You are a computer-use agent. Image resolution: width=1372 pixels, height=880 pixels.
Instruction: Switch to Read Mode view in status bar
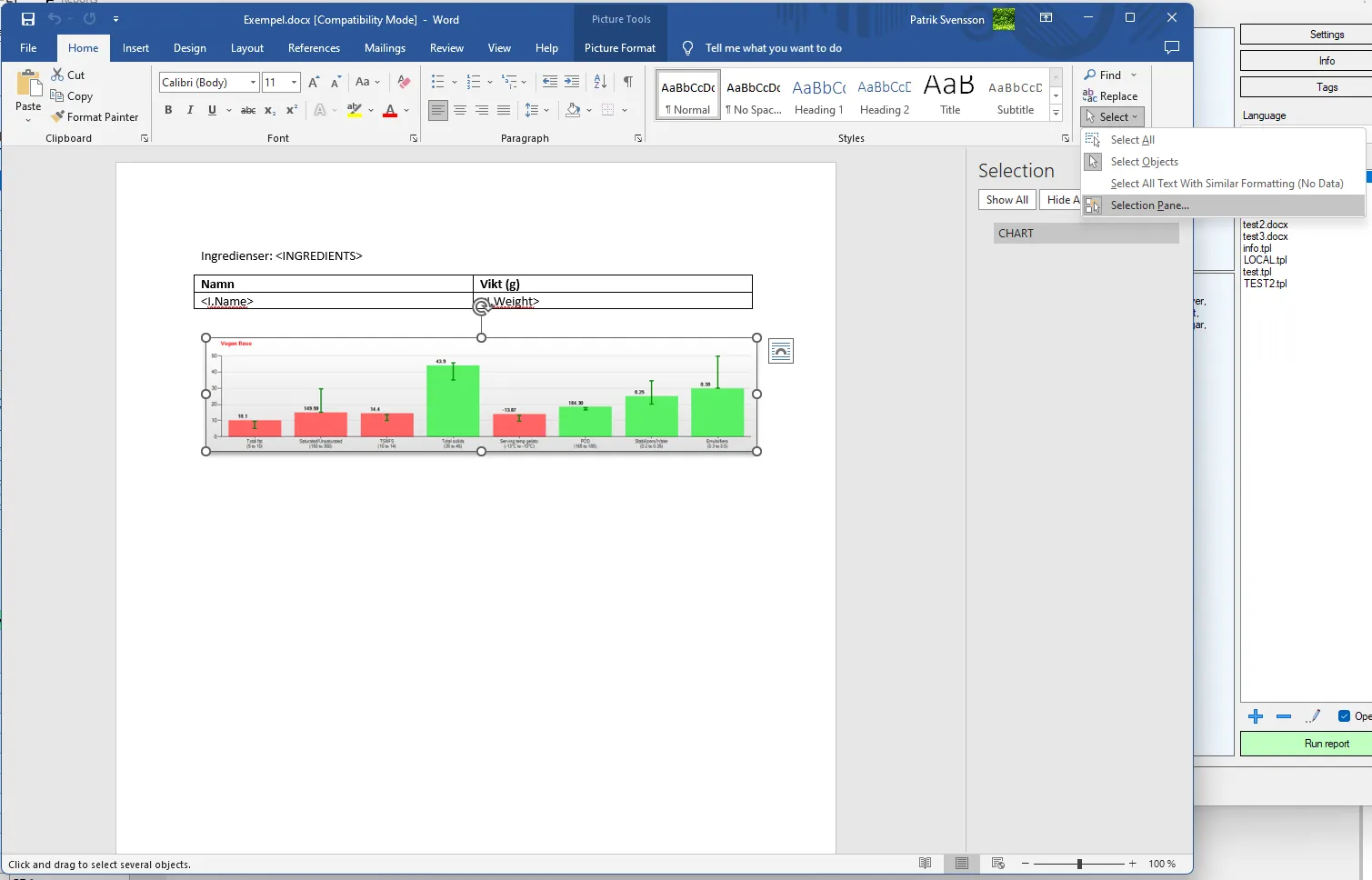tap(926, 864)
